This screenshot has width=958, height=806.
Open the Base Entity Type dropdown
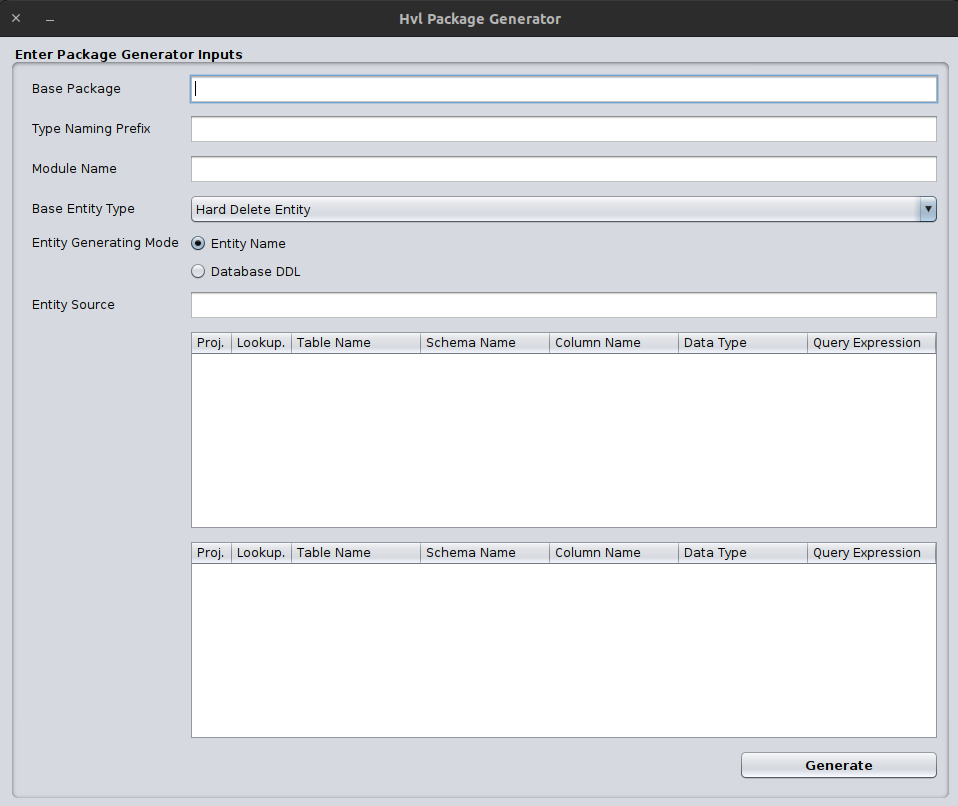pos(563,209)
